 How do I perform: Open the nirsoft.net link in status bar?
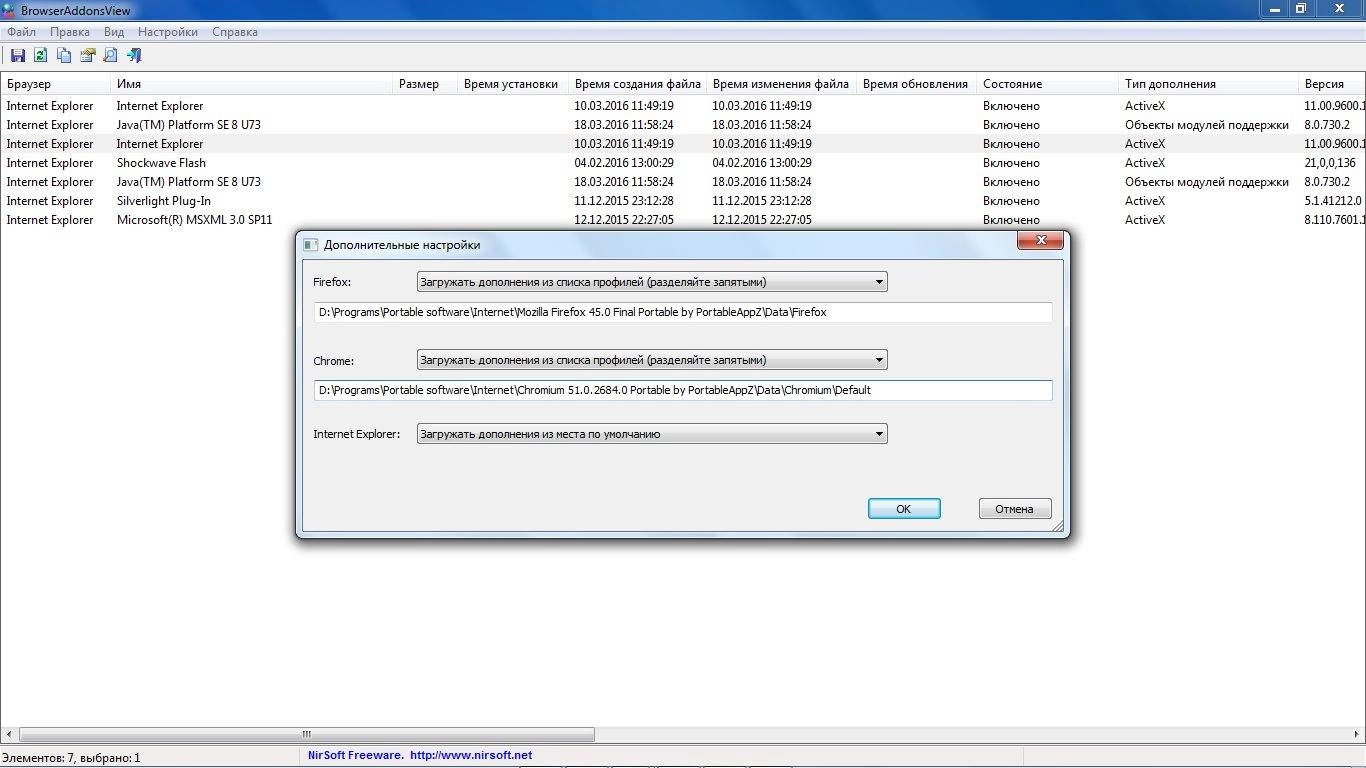pos(471,756)
